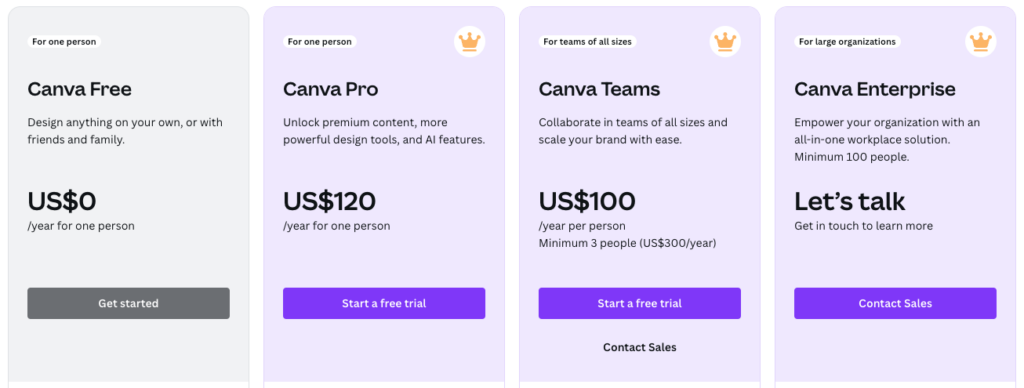Viewport: 1024px width, 388px height.
Task: Click the 'For large organizations' tag
Action: (848, 42)
